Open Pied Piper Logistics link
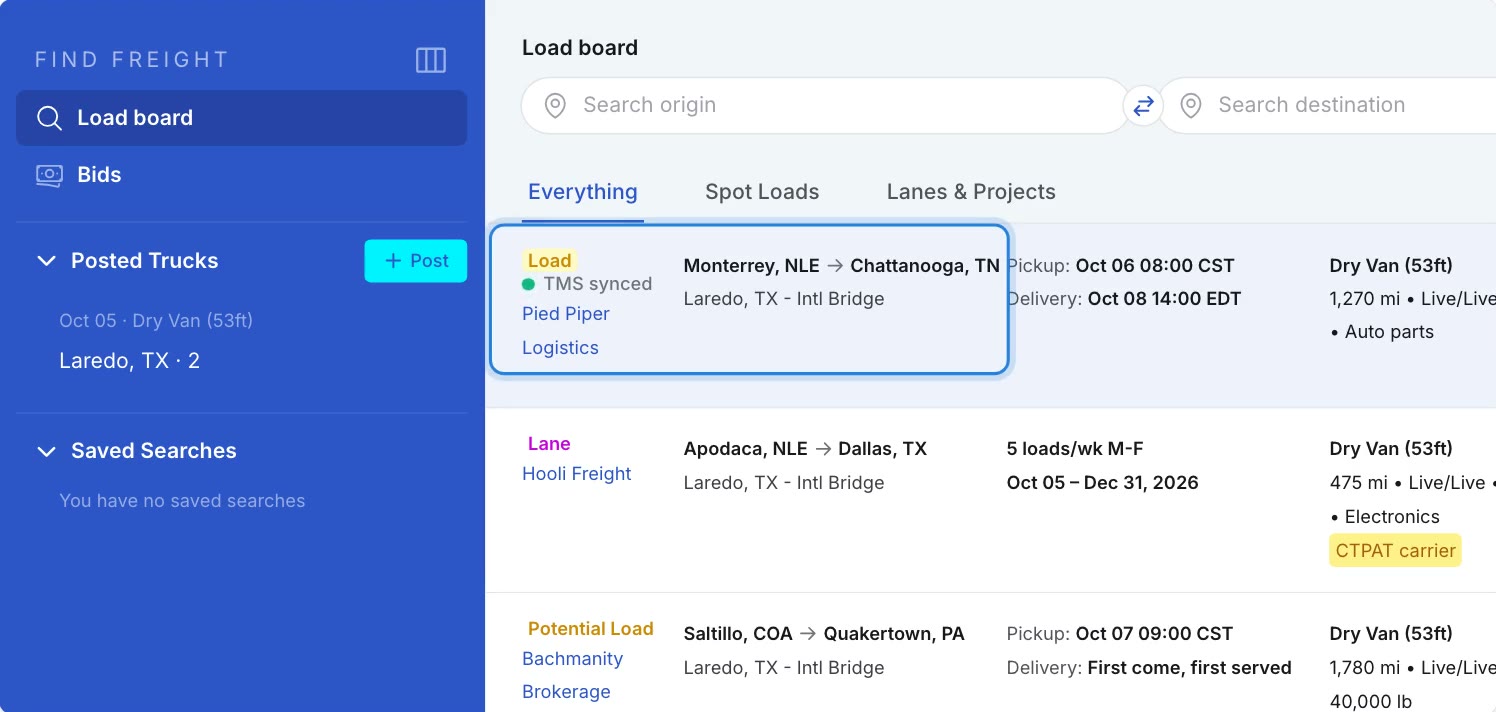The width and height of the screenshot is (1496, 712). (x=566, y=331)
